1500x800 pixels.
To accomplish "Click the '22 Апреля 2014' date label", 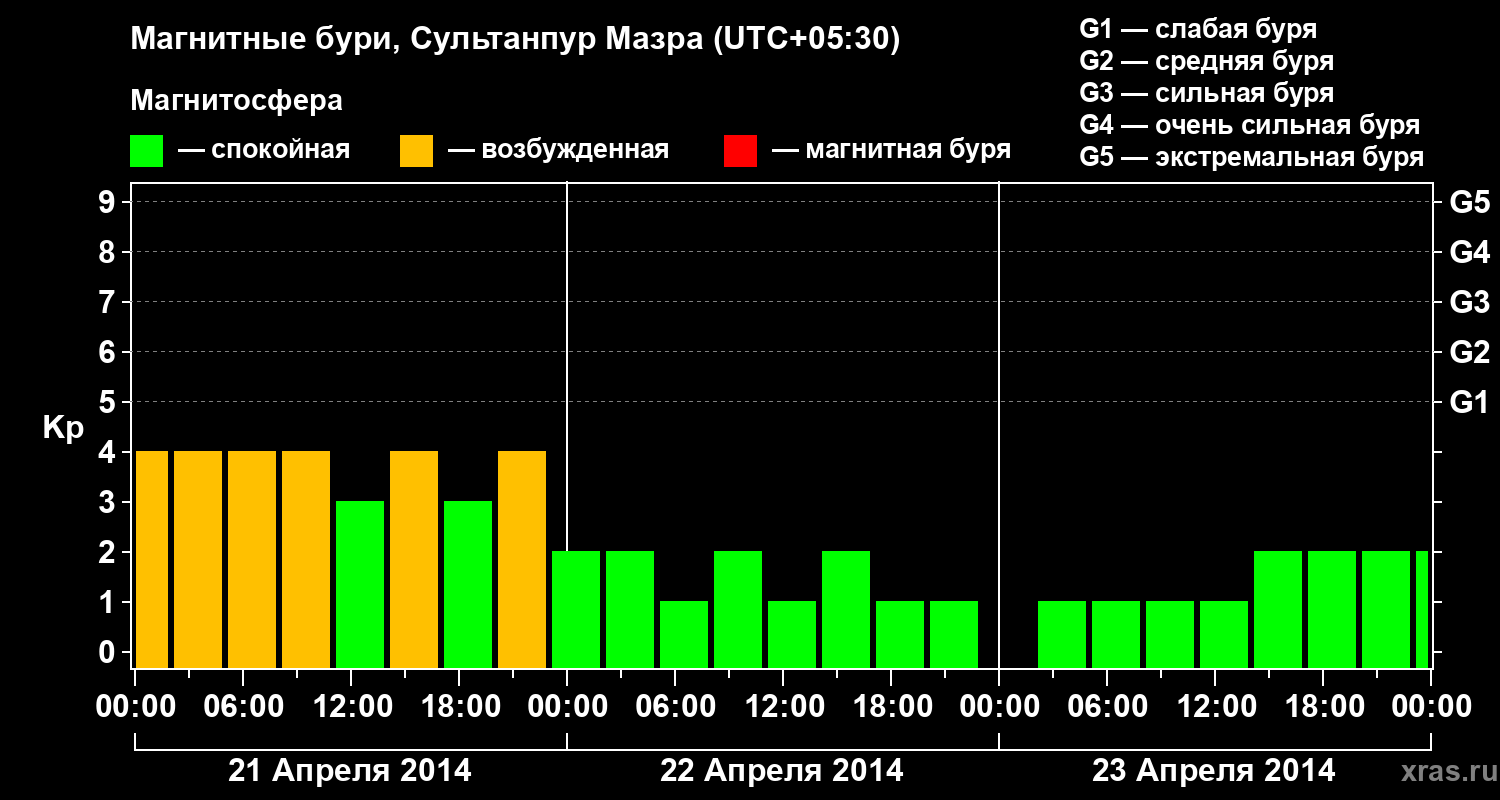I will [782, 770].
